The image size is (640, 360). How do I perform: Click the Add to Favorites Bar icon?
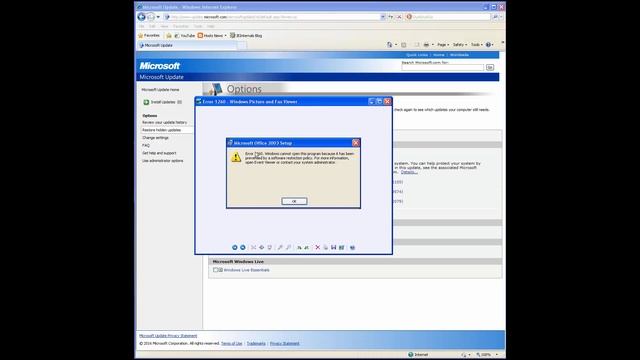pos(169,36)
